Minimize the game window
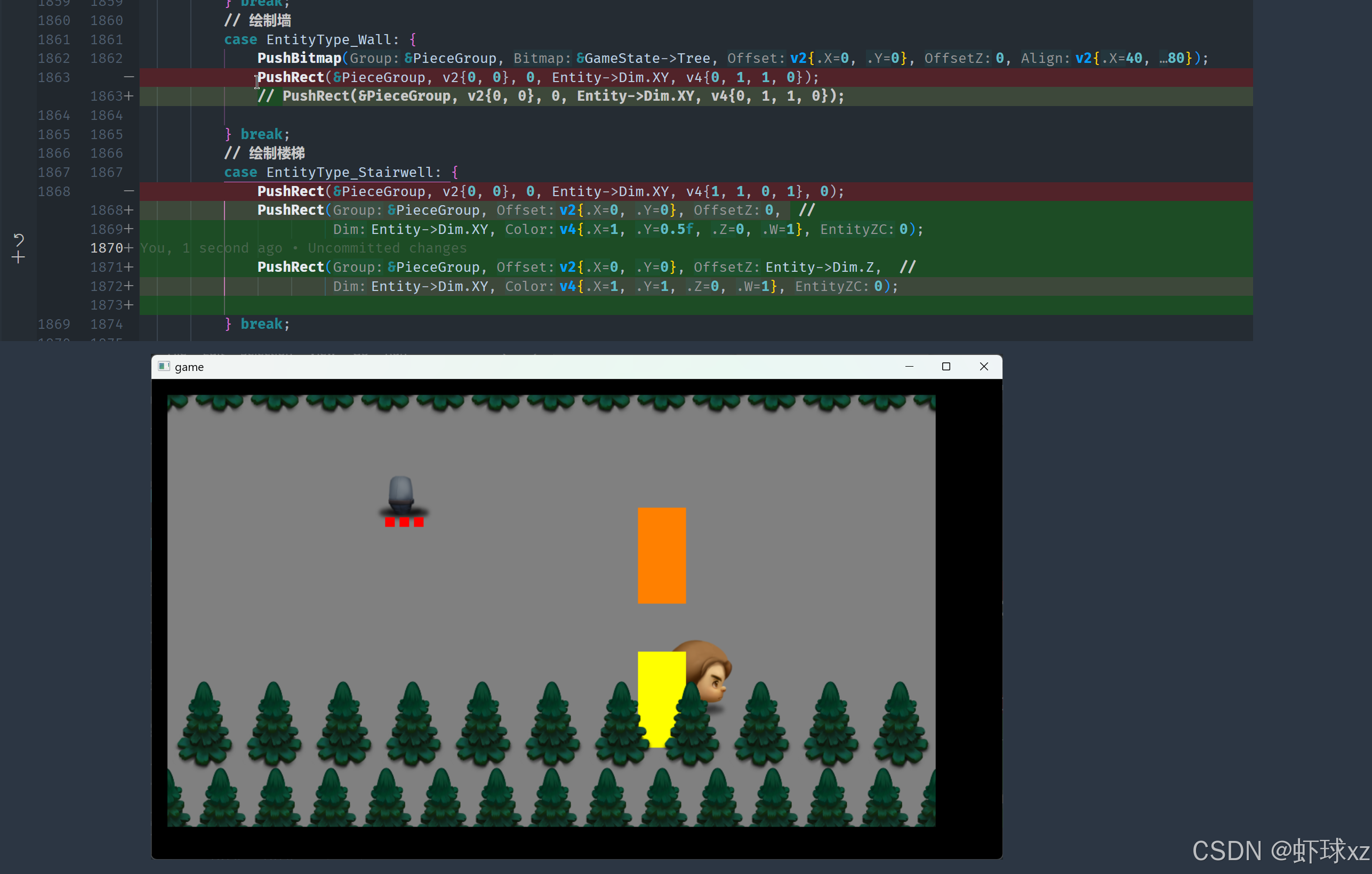The width and height of the screenshot is (1372, 874). [x=909, y=366]
